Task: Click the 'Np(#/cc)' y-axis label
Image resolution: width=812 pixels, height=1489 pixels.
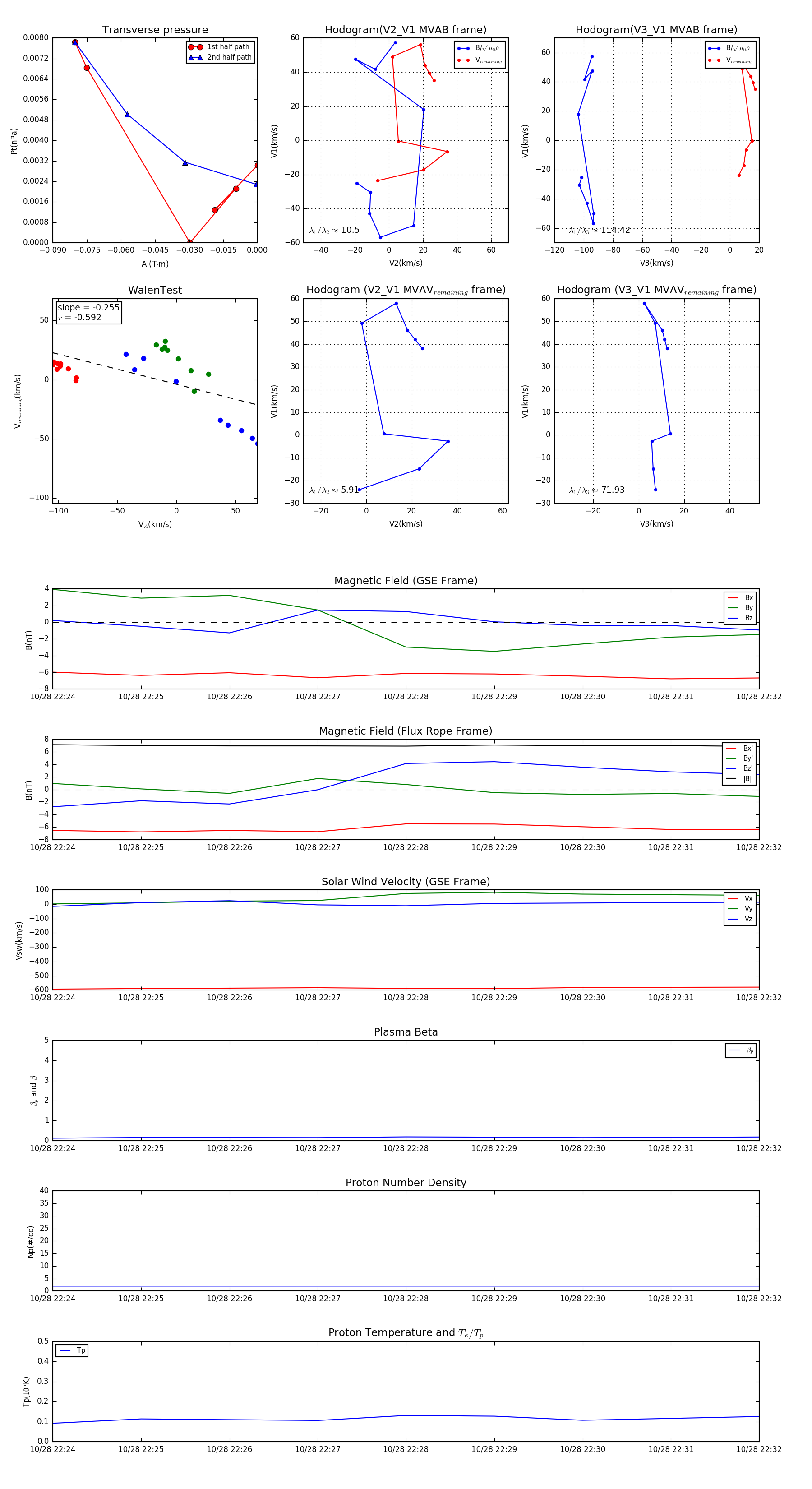Action: click(31, 1242)
